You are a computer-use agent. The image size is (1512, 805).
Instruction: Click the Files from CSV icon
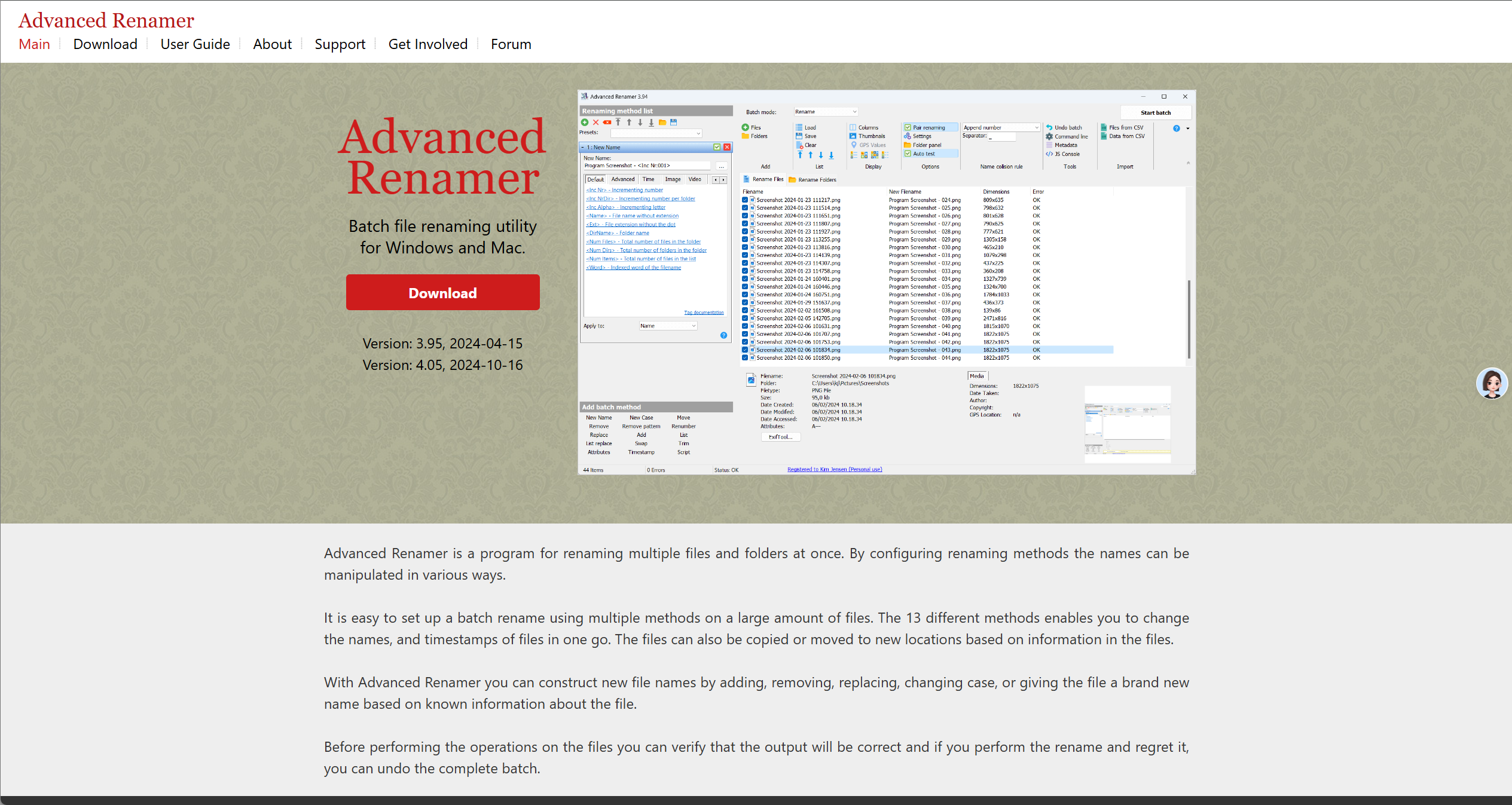coord(1104,128)
